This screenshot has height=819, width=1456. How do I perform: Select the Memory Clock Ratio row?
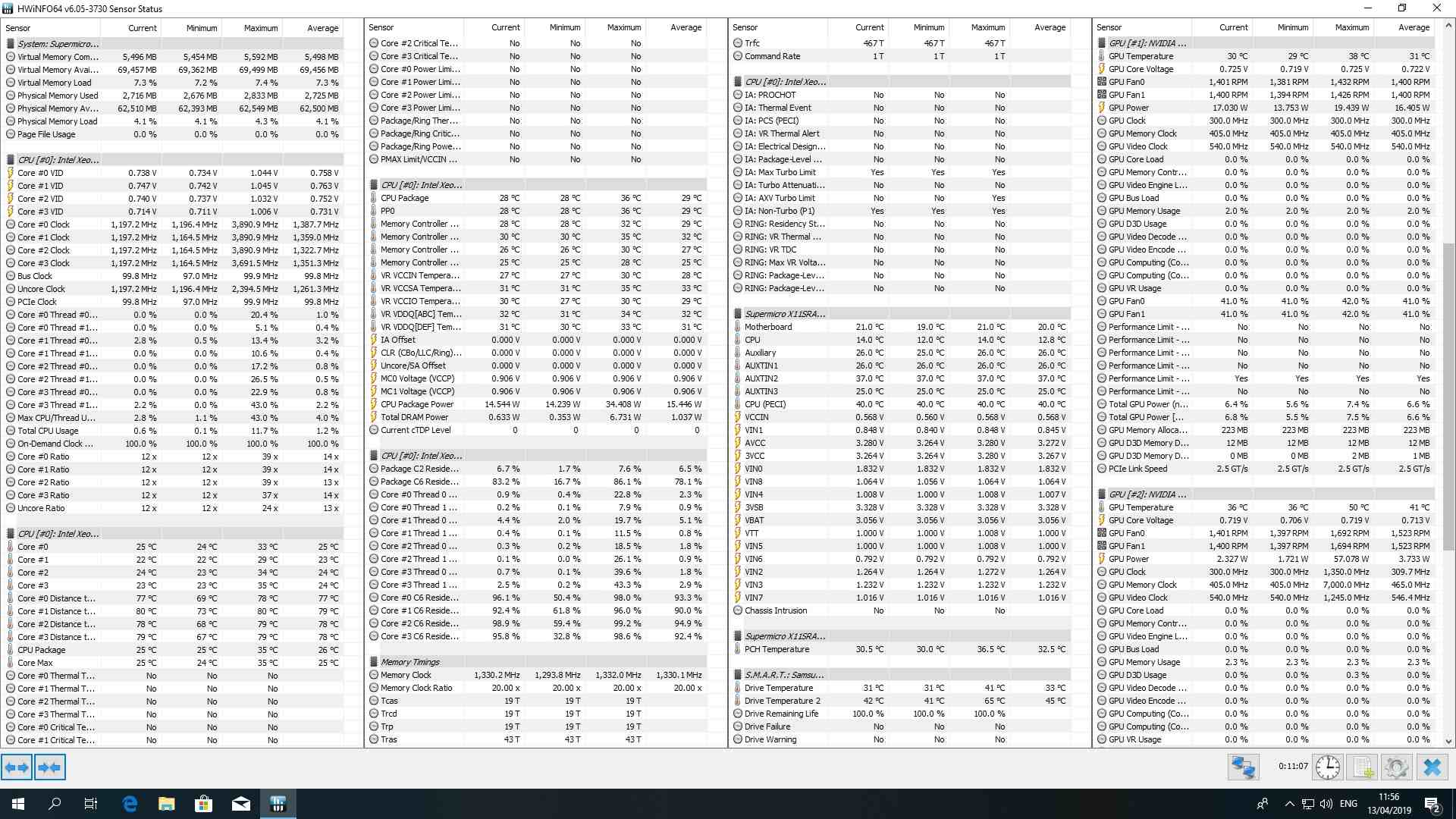pos(537,688)
